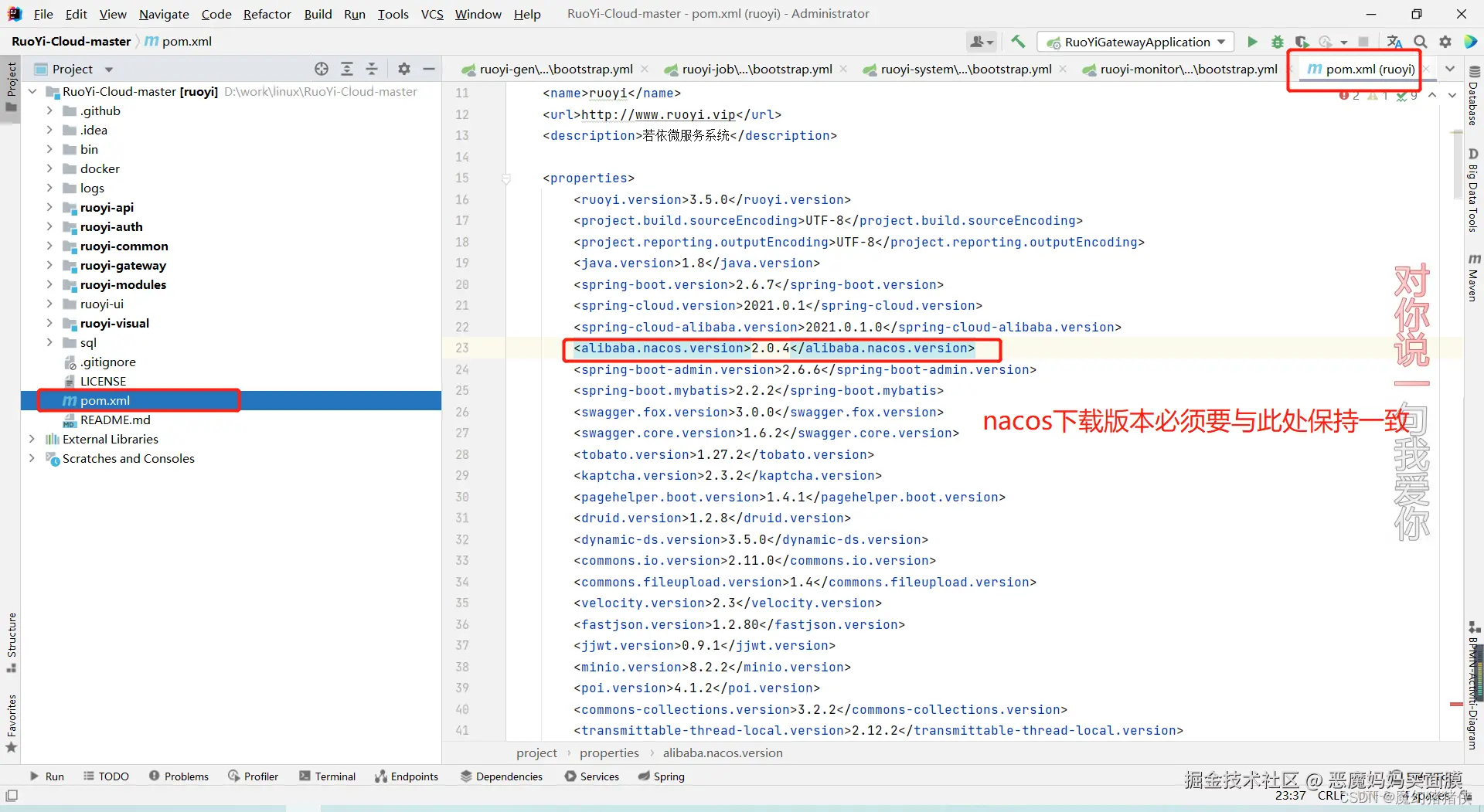Open the Services tool window
1484x812 pixels.
592,776
